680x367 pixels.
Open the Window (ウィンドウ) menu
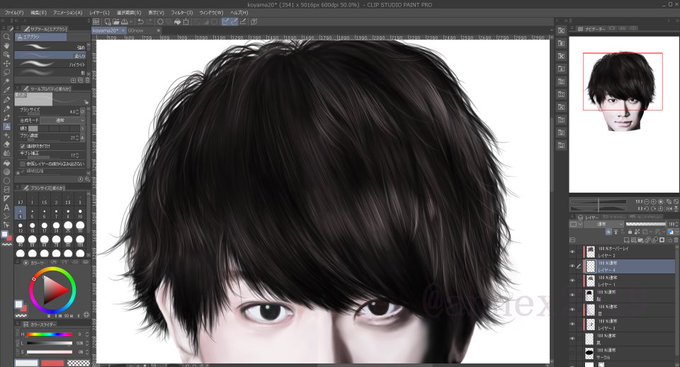(211, 13)
